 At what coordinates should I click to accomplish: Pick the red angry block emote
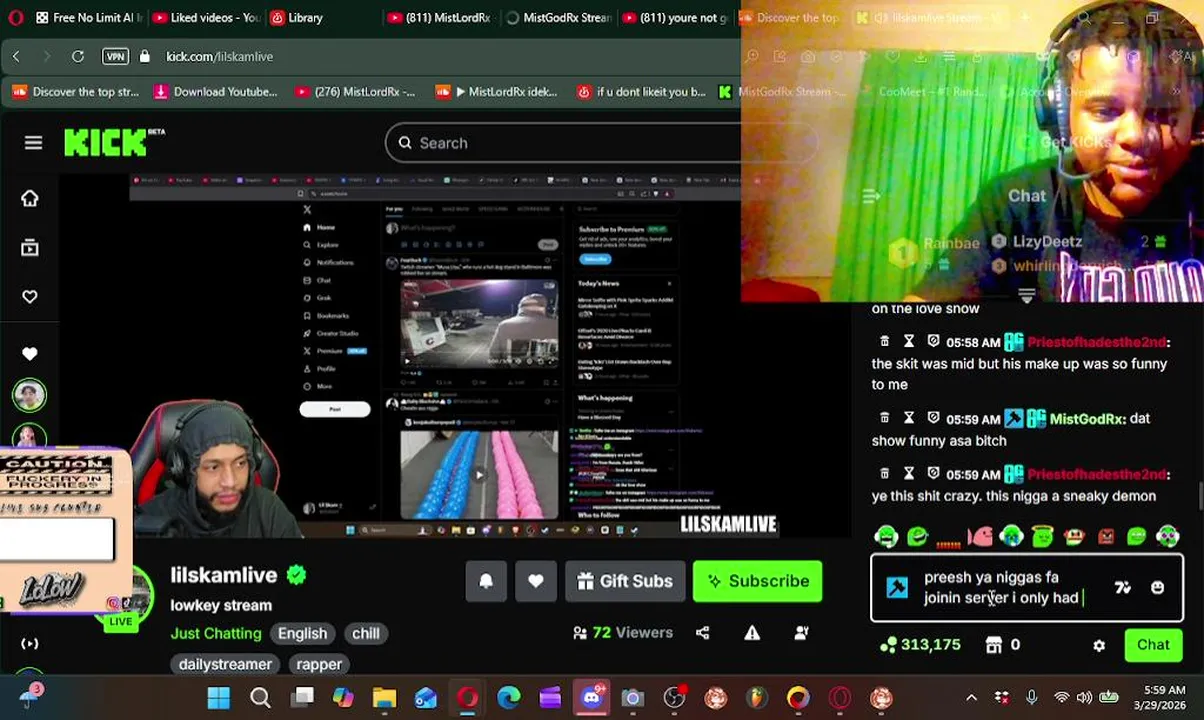pyautogui.click(x=1105, y=537)
